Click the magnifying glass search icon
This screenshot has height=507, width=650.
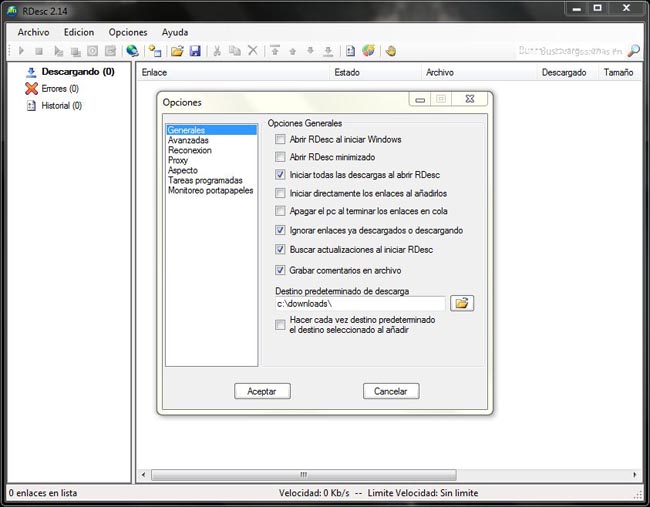click(633, 51)
